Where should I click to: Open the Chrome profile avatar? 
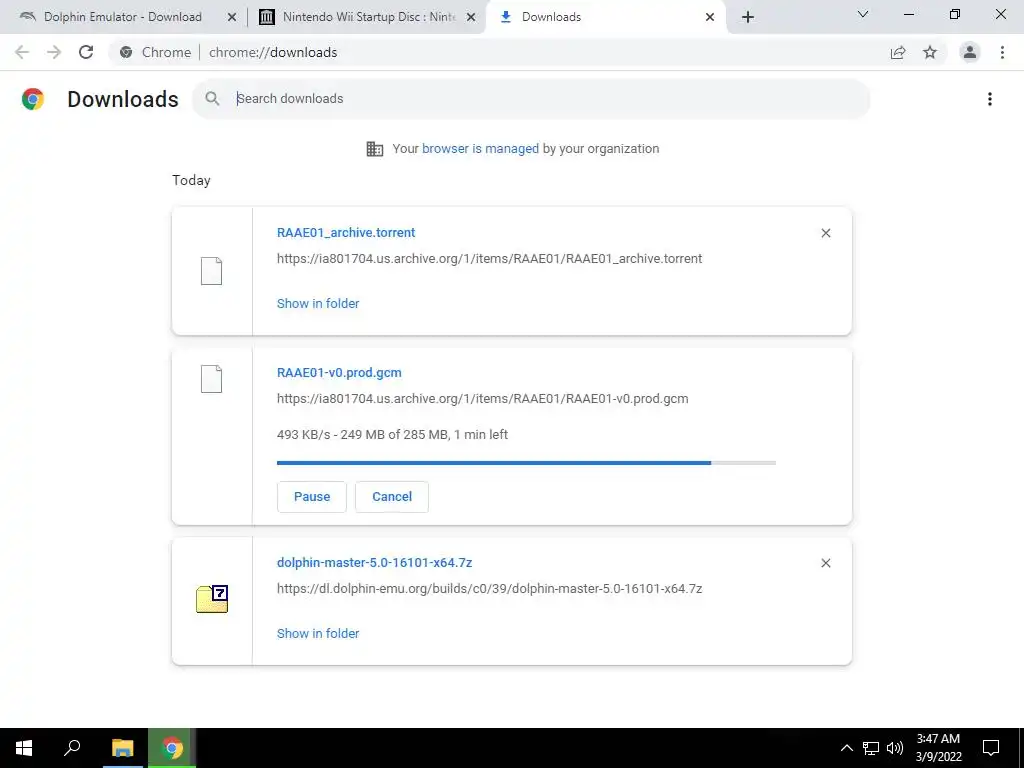click(970, 52)
